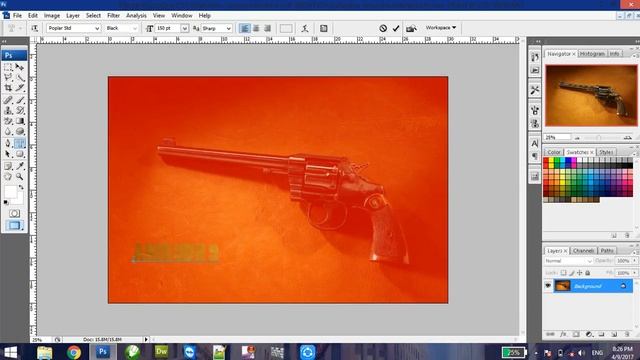The height and width of the screenshot is (360, 640).
Task: Center align text
Action: (x=256, y=28)
